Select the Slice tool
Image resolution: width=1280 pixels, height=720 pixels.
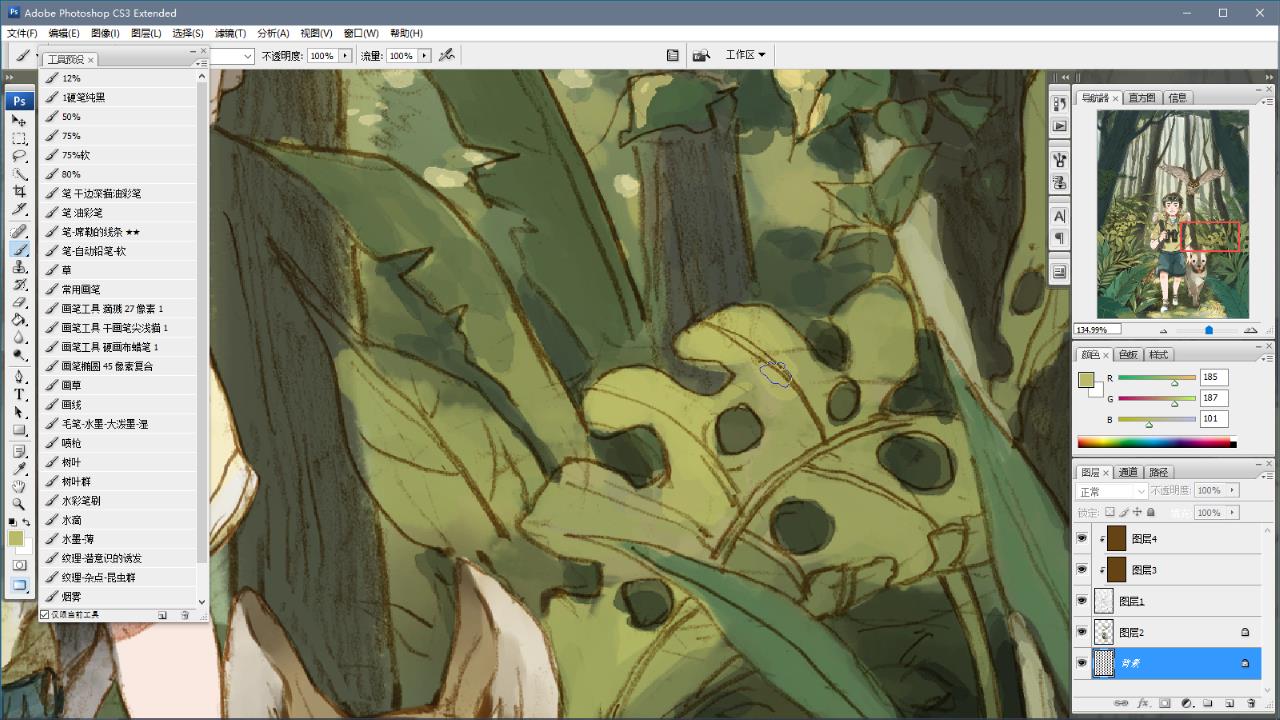[19, 210]
